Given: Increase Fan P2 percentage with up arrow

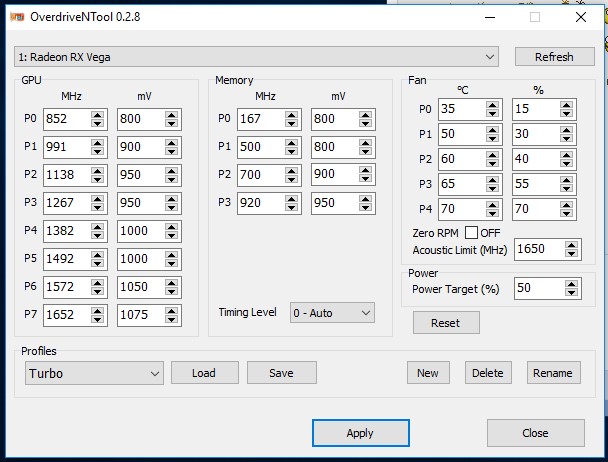Looking at the screenshot, I should click(567, 155).
